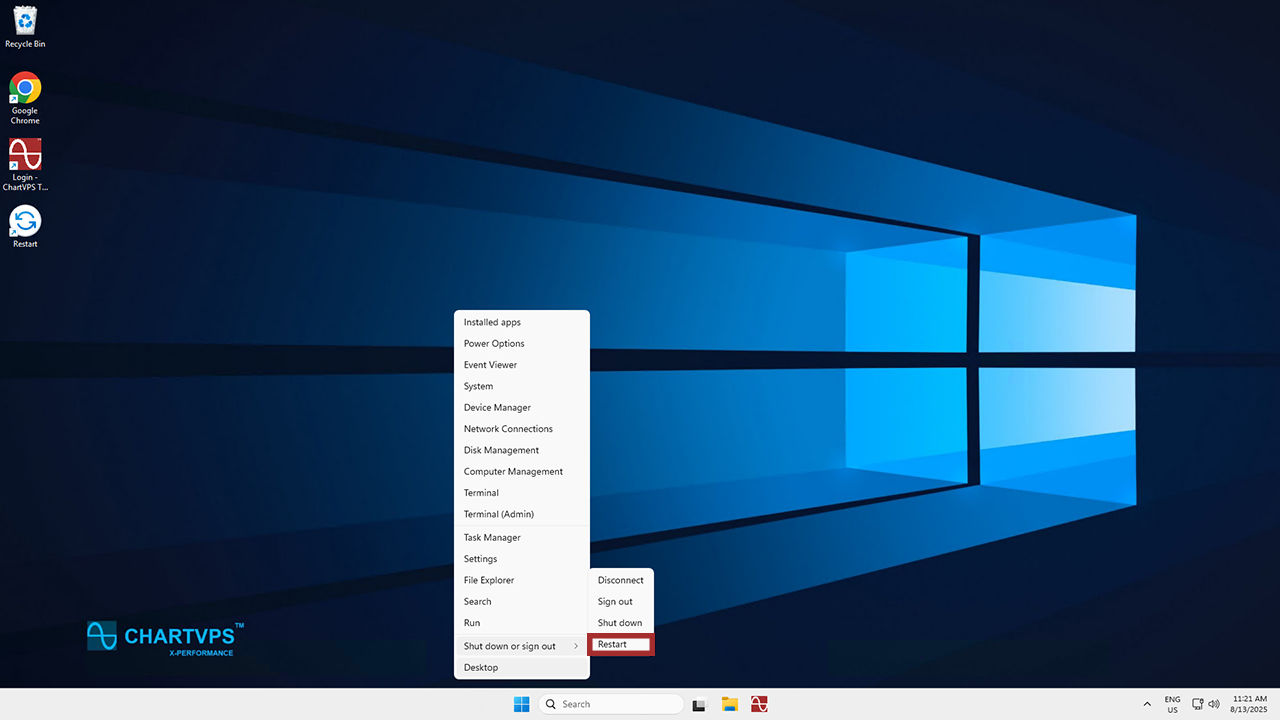Select the Restart desktop shortcut icon

[25, 222]
